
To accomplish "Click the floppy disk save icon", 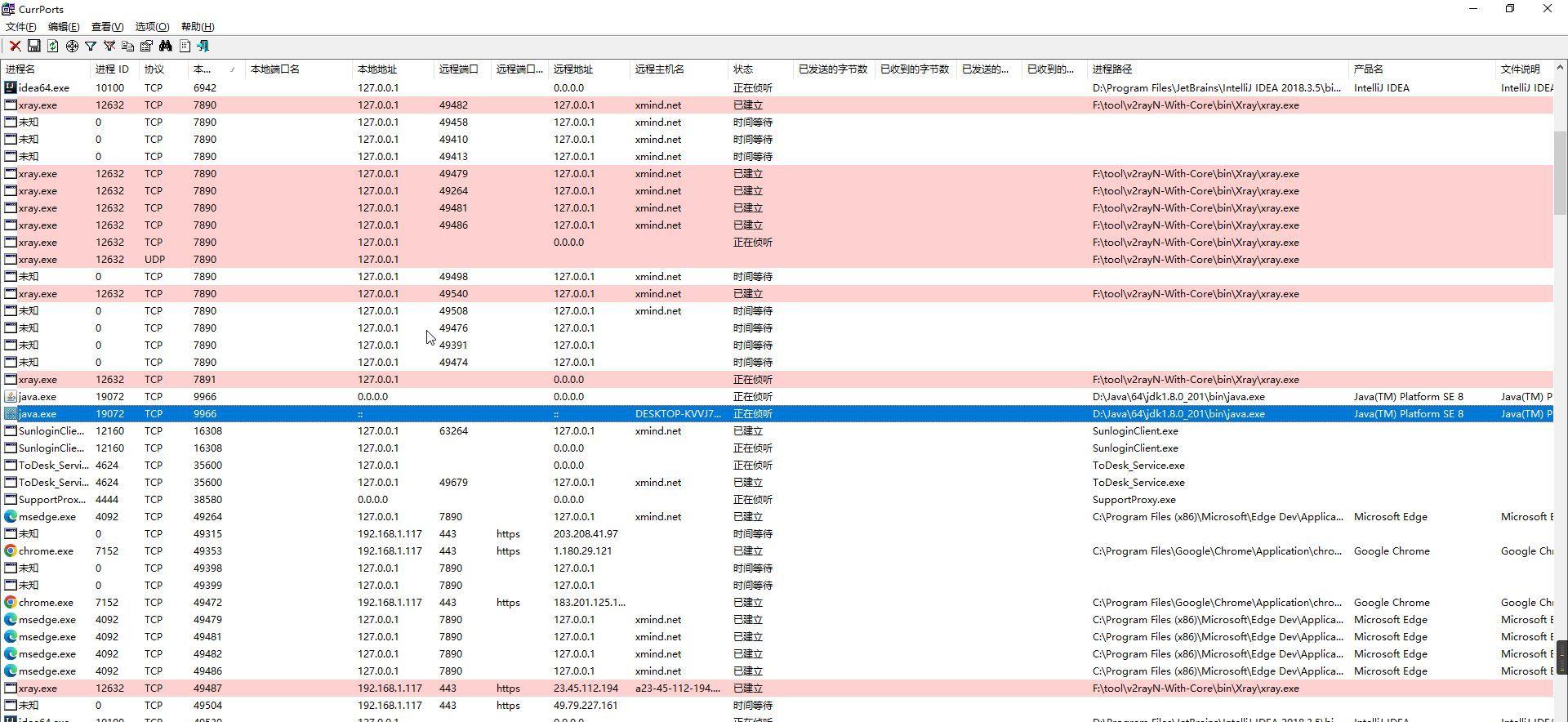I will (x=34, y=47).
